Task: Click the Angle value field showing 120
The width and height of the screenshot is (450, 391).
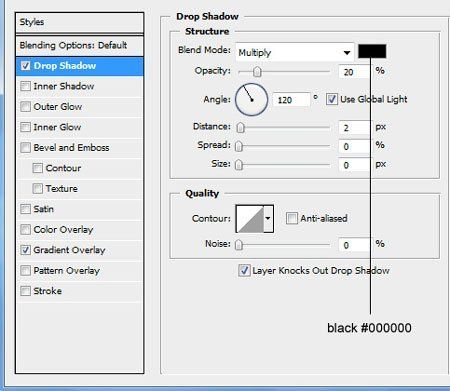Action: [291, 100]
